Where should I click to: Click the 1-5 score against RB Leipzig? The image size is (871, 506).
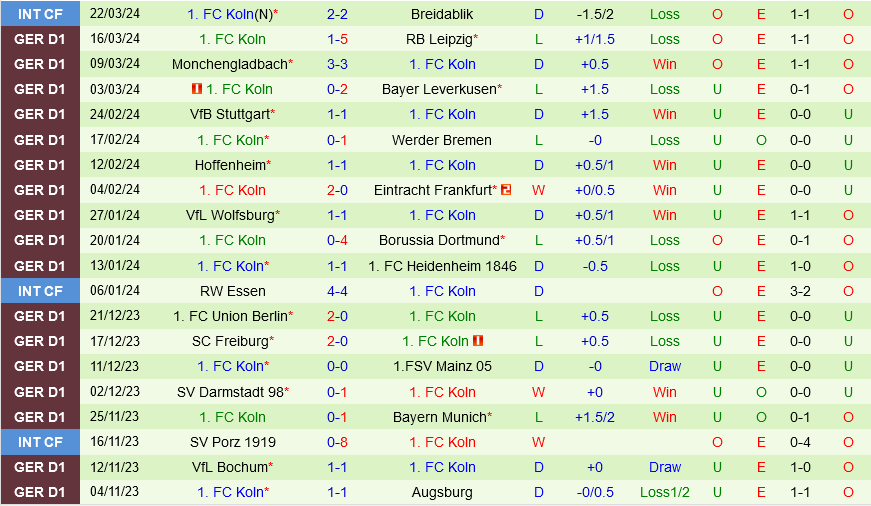click(x=337, y=39)
